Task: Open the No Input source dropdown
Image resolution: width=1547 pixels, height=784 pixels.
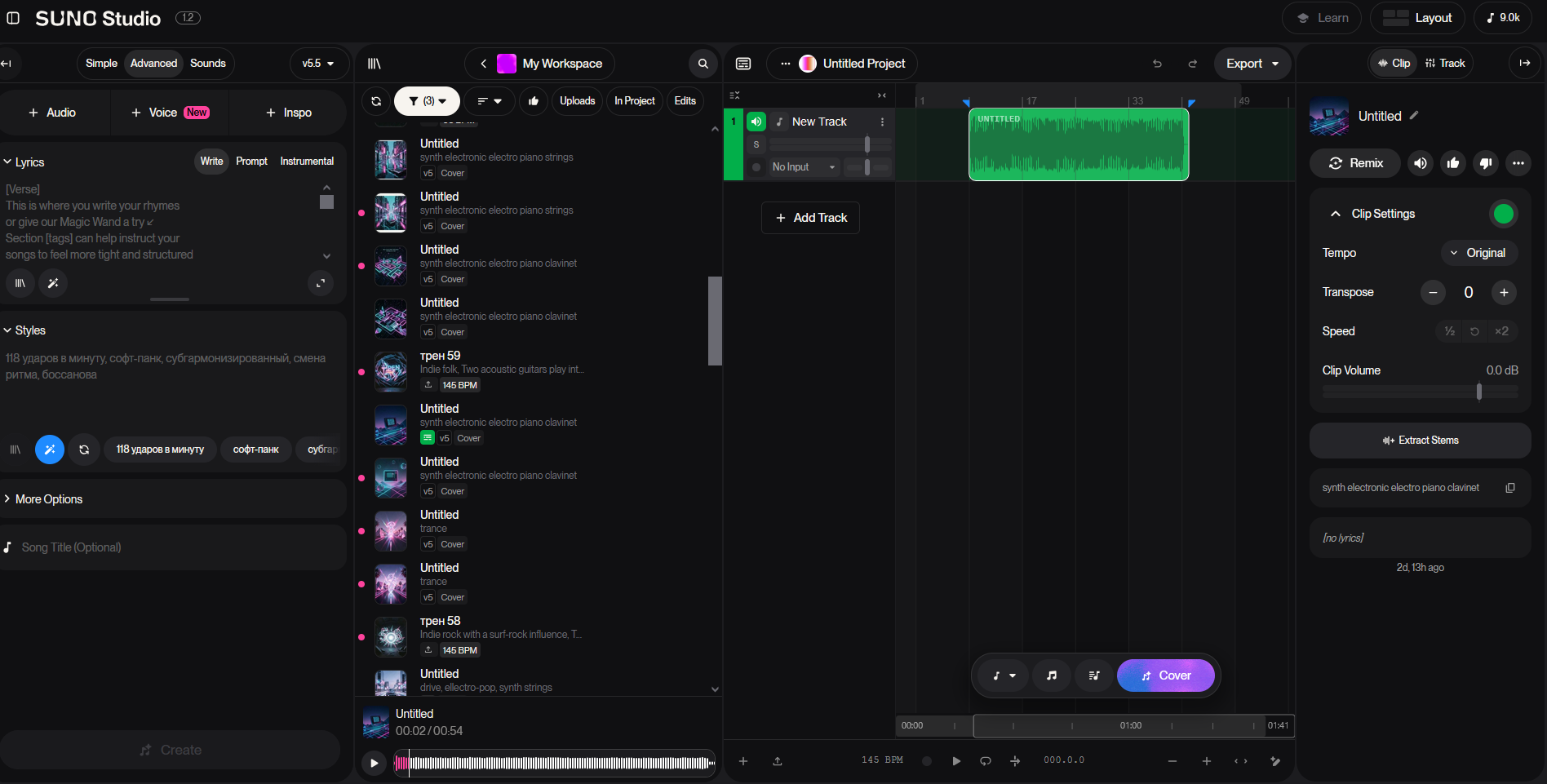Action: pos(804,167)
